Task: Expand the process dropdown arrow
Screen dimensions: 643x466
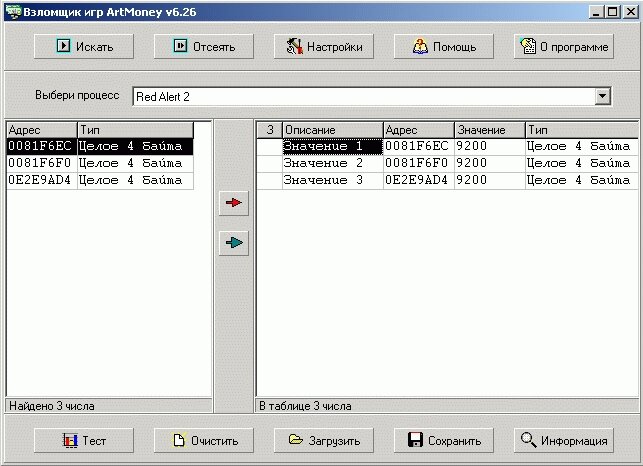Action: (x=602, y=96)
